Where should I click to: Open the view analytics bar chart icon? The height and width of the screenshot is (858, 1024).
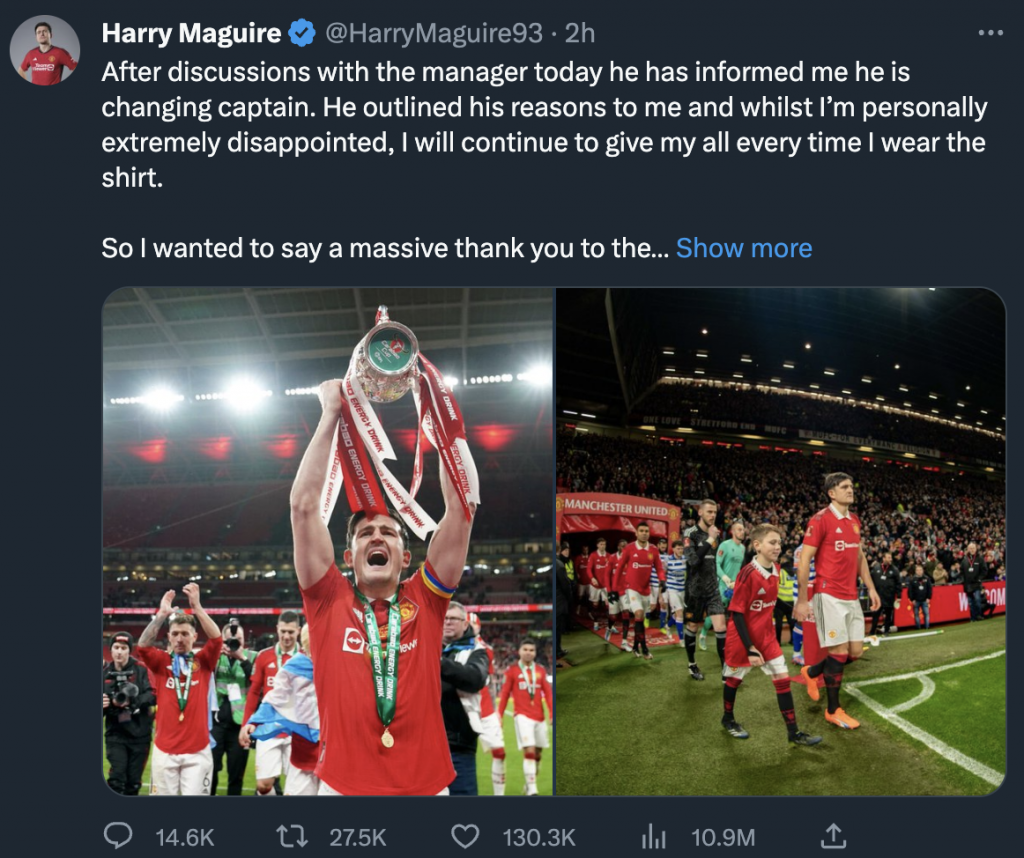[653, 836]
